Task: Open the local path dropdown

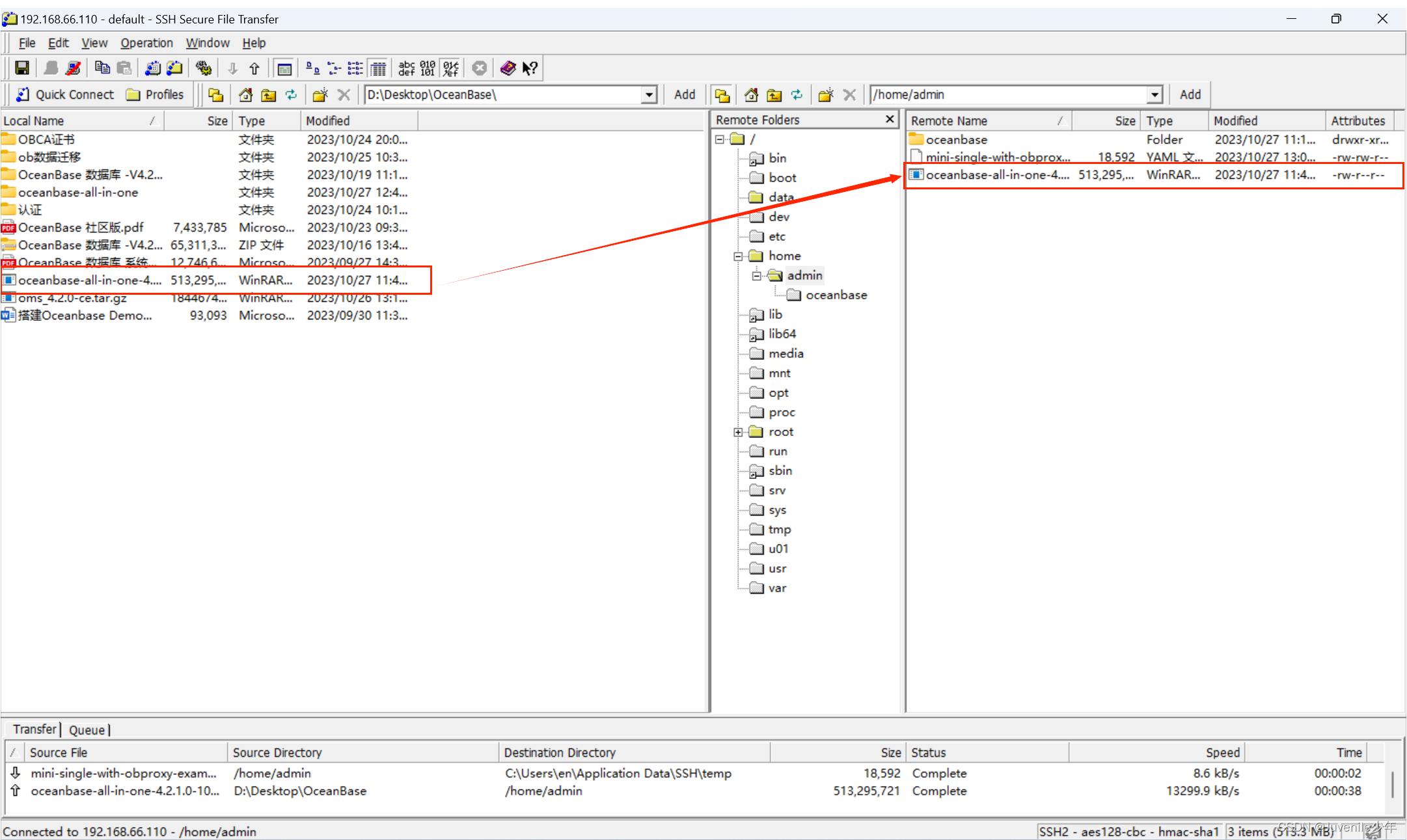Action: [x=649, y=95]
